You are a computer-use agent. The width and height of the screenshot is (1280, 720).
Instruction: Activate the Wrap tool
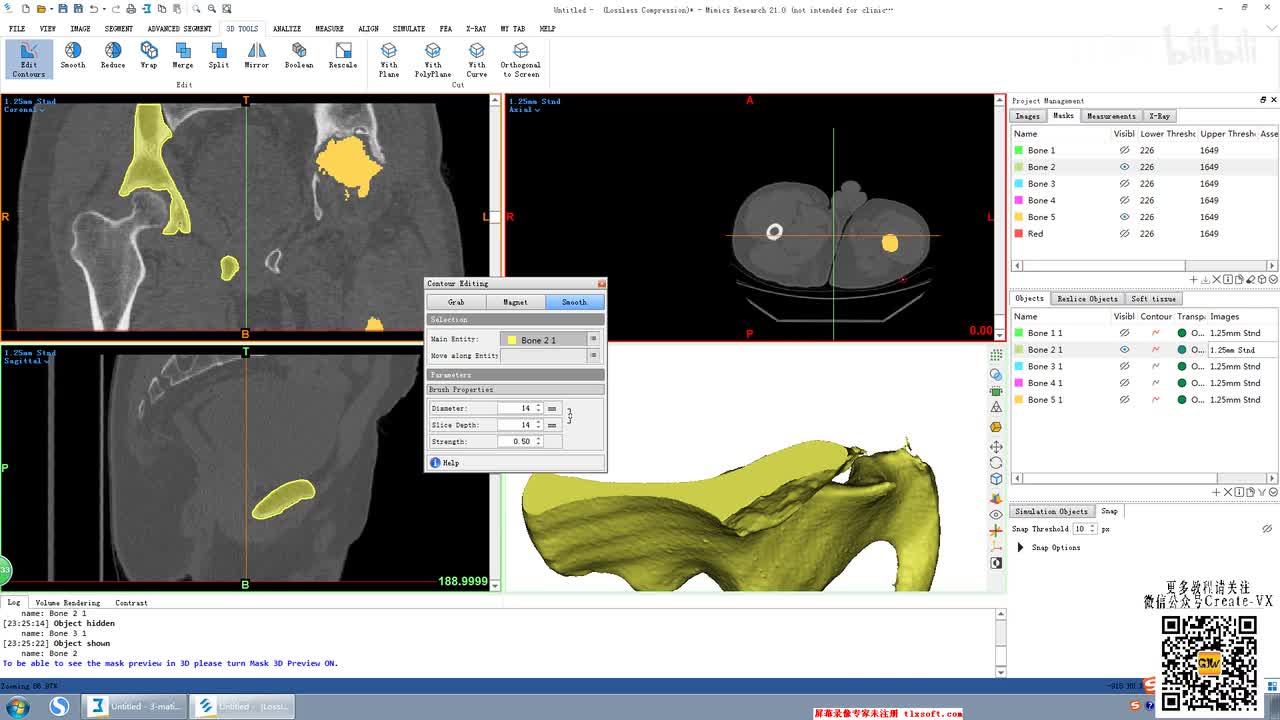[x=149, y=55]
